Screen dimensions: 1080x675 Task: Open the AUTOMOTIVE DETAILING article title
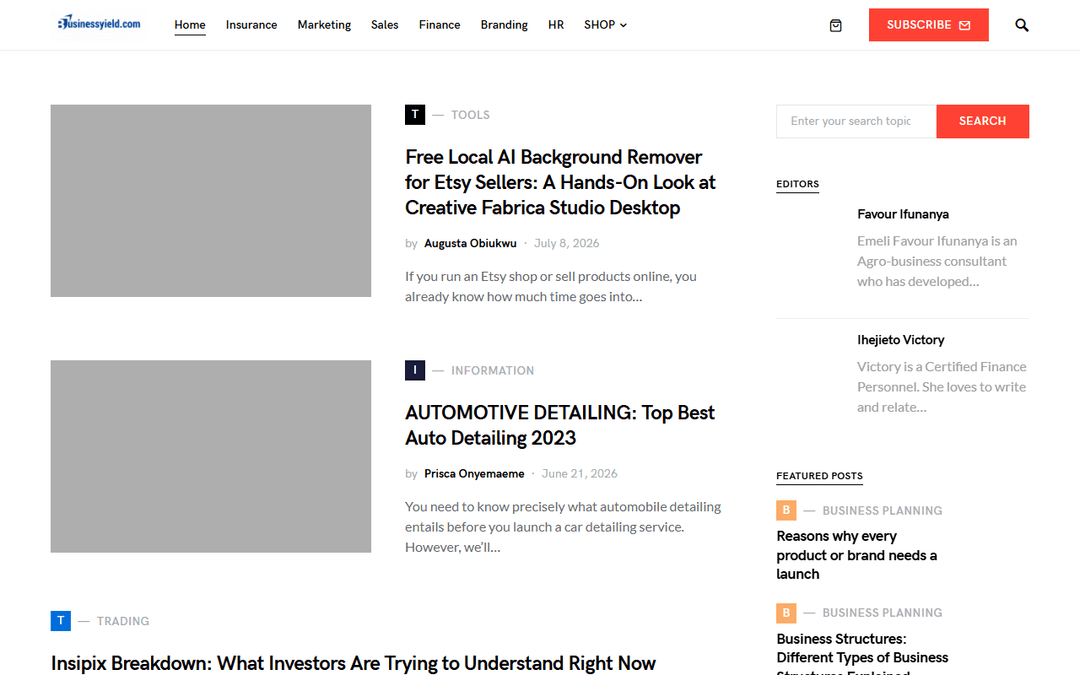pyautogui.click(x=559, y=425)
